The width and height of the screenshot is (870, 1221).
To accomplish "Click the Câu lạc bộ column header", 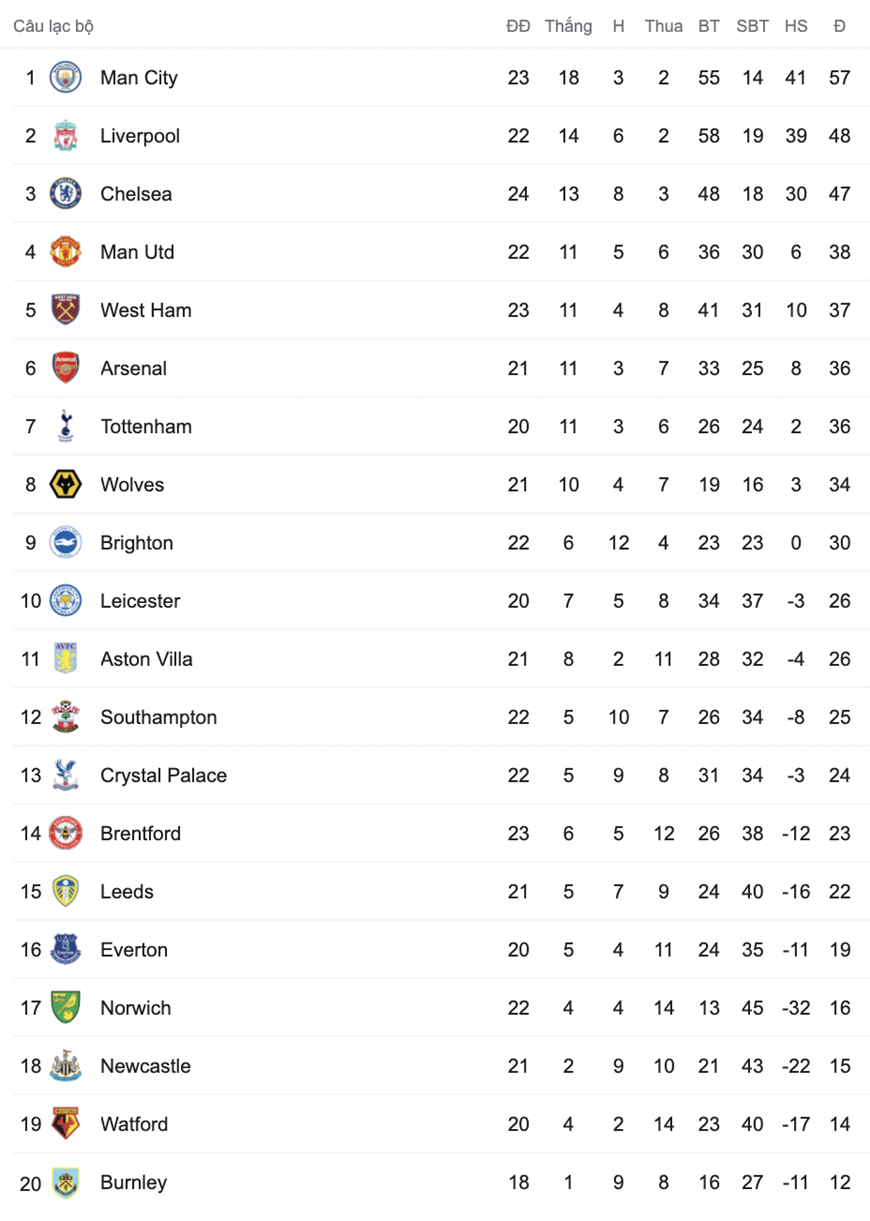I will pos(53,26).
